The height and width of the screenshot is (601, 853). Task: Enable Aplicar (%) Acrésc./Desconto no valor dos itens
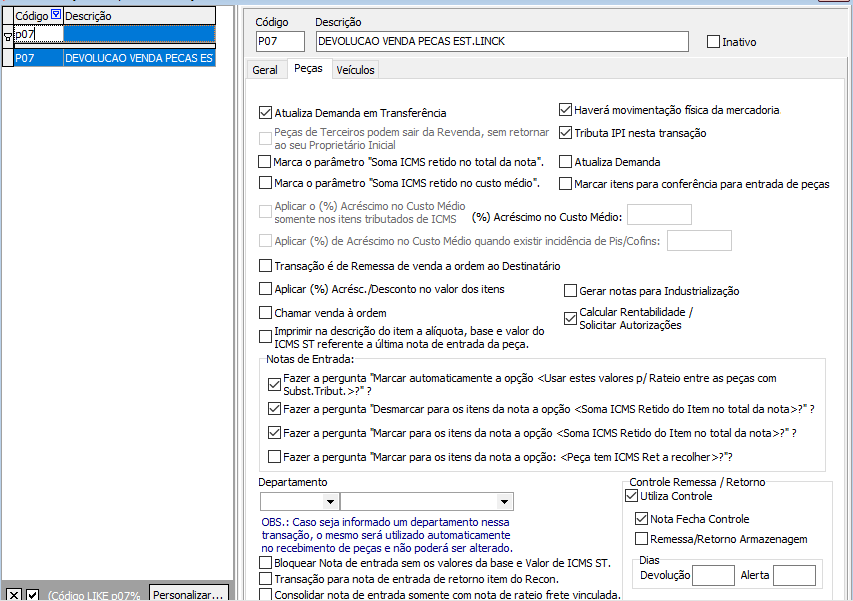[x=265, y=289]
